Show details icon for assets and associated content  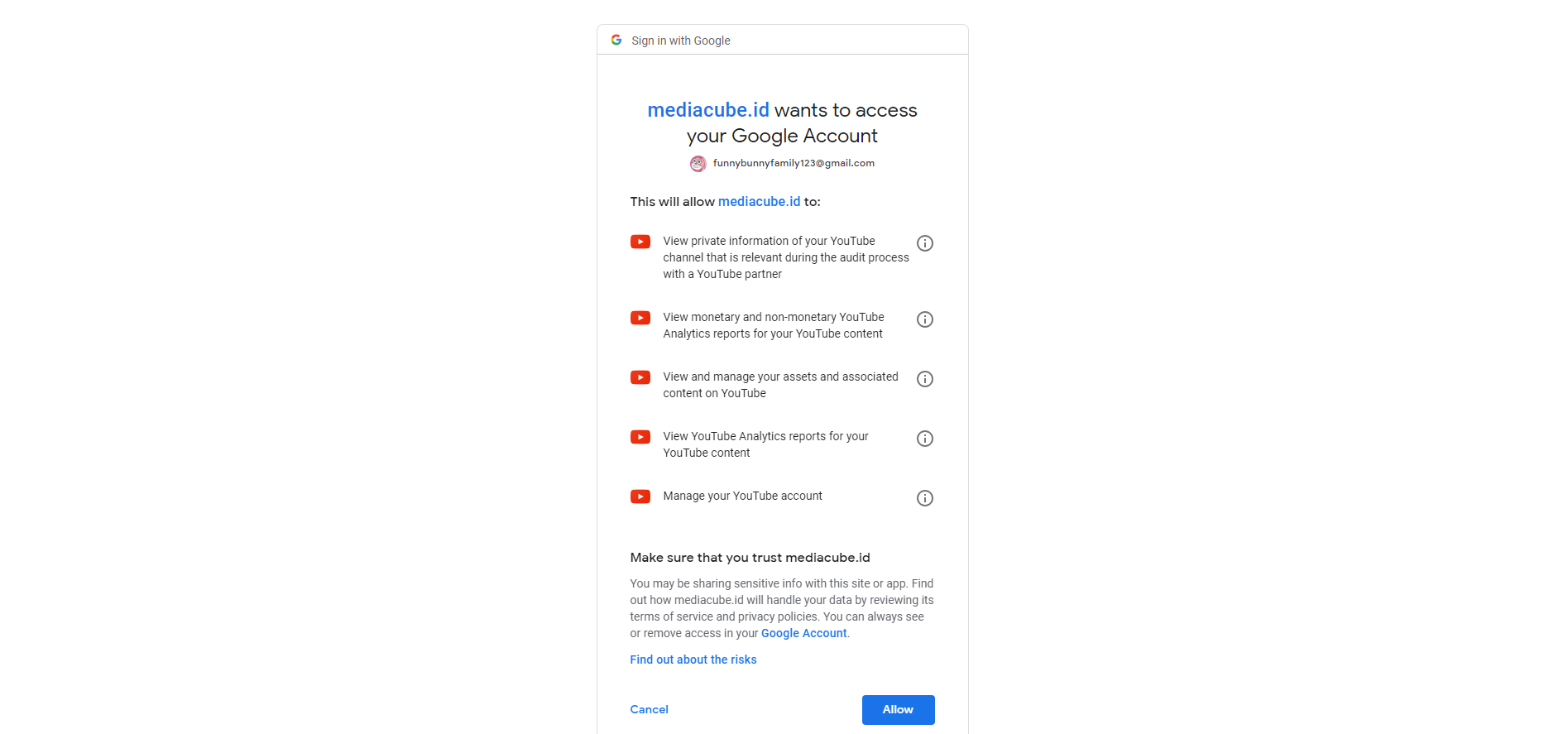(925, 379)
